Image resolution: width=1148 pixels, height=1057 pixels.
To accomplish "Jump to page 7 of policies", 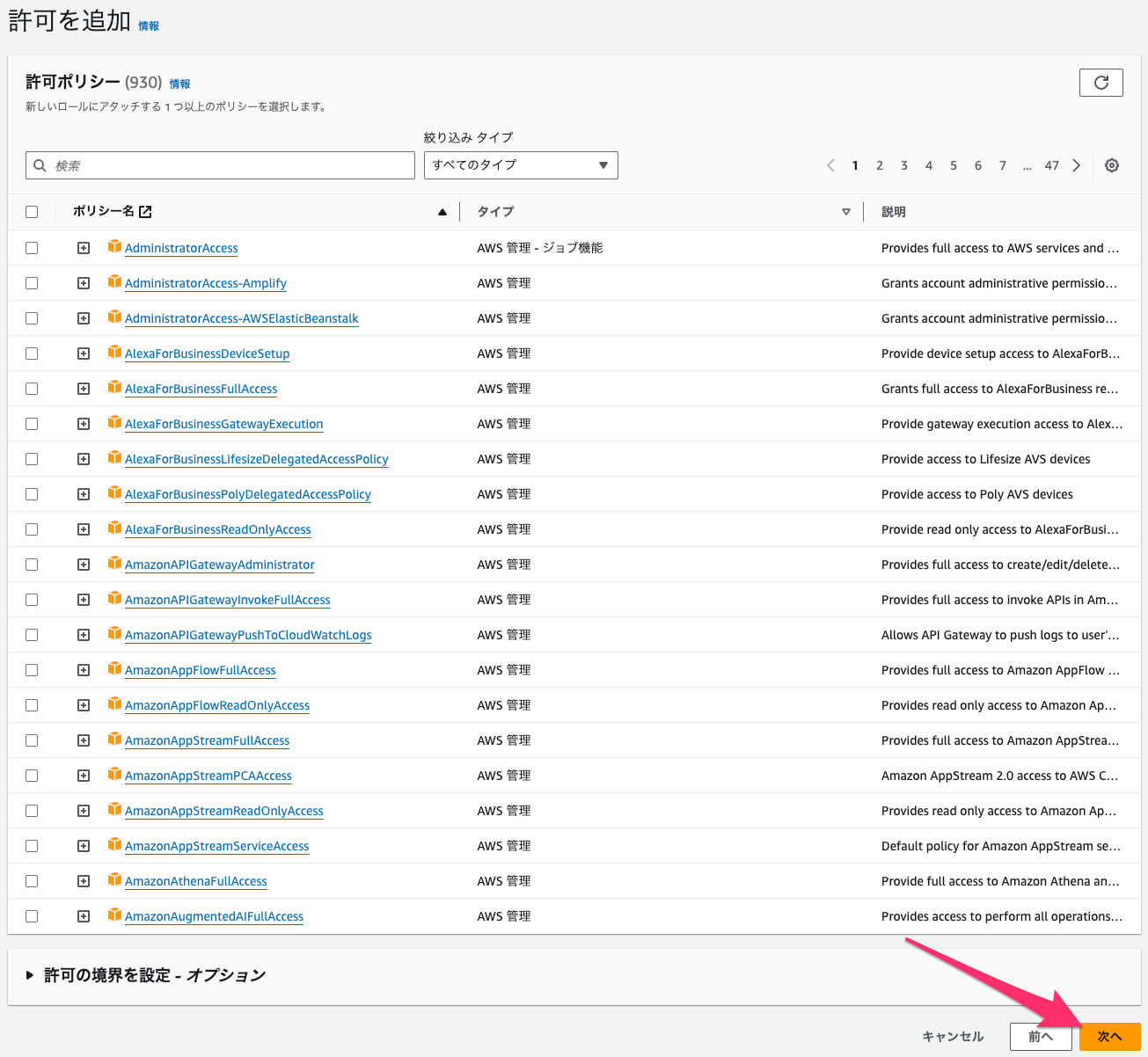I will click(1003, 165).
